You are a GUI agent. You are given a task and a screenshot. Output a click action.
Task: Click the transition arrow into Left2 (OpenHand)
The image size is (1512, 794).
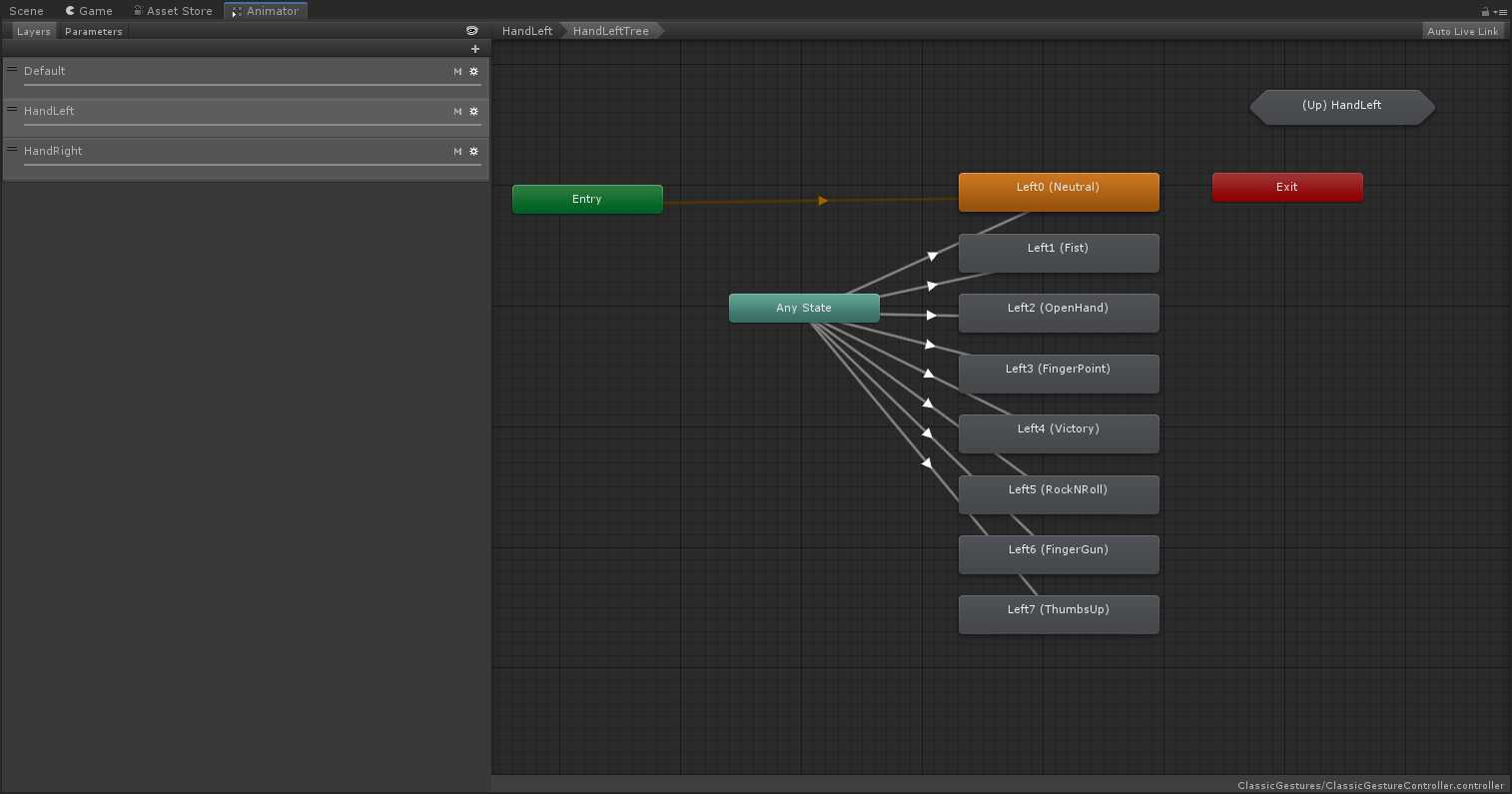[931, 315]
